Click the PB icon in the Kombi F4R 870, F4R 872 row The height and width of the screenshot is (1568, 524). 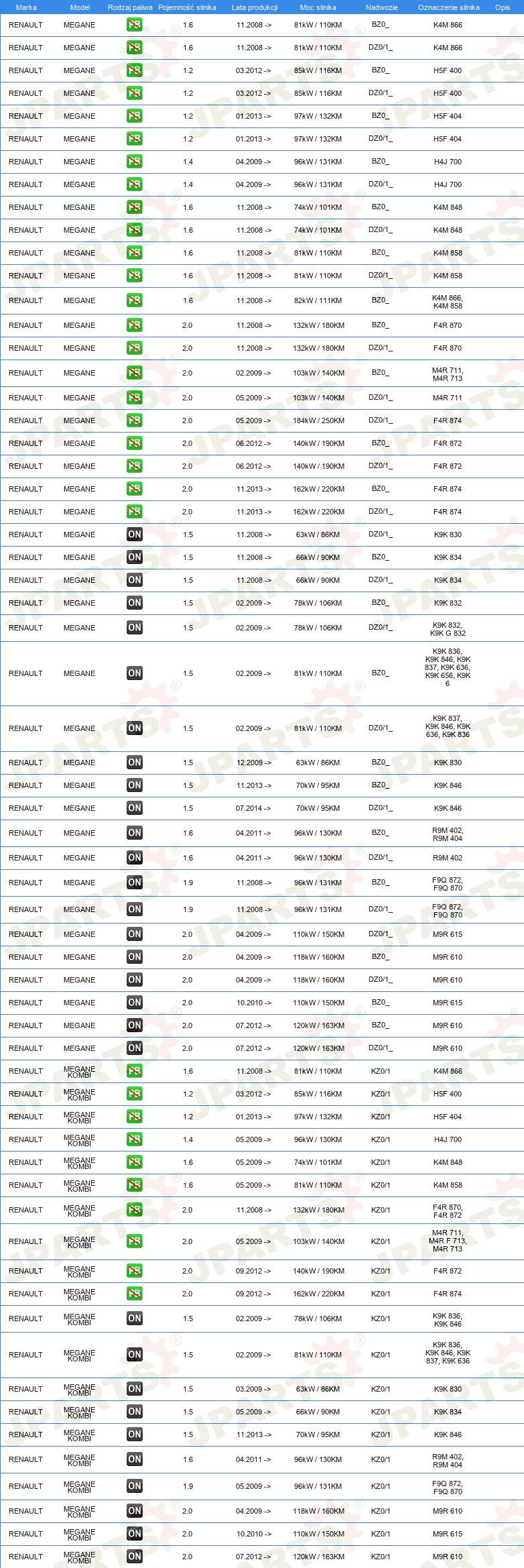135,1210
